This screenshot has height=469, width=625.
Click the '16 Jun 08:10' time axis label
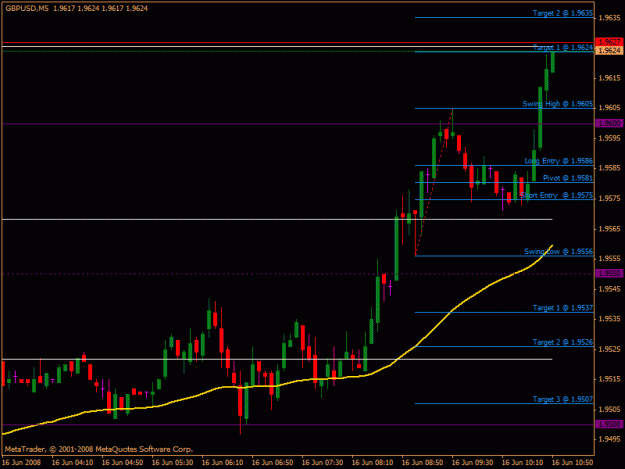372,463
